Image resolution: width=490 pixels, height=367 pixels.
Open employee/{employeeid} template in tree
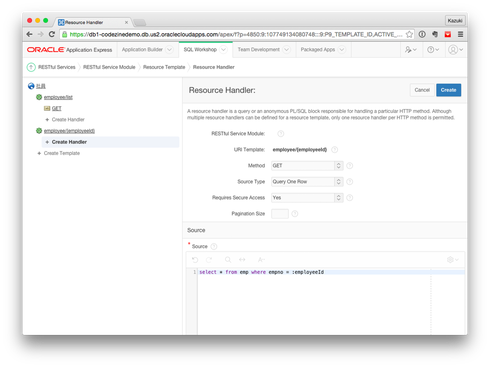69,131
